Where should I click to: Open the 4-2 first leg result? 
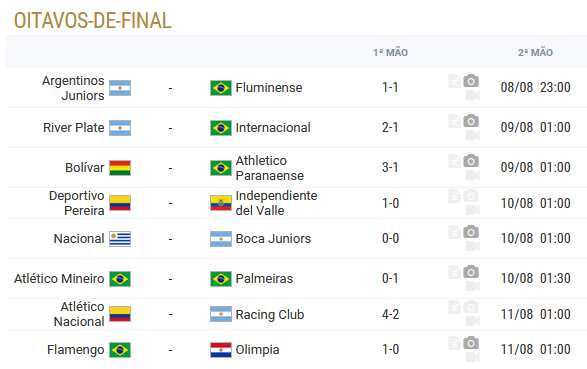[x=390, y=314]
